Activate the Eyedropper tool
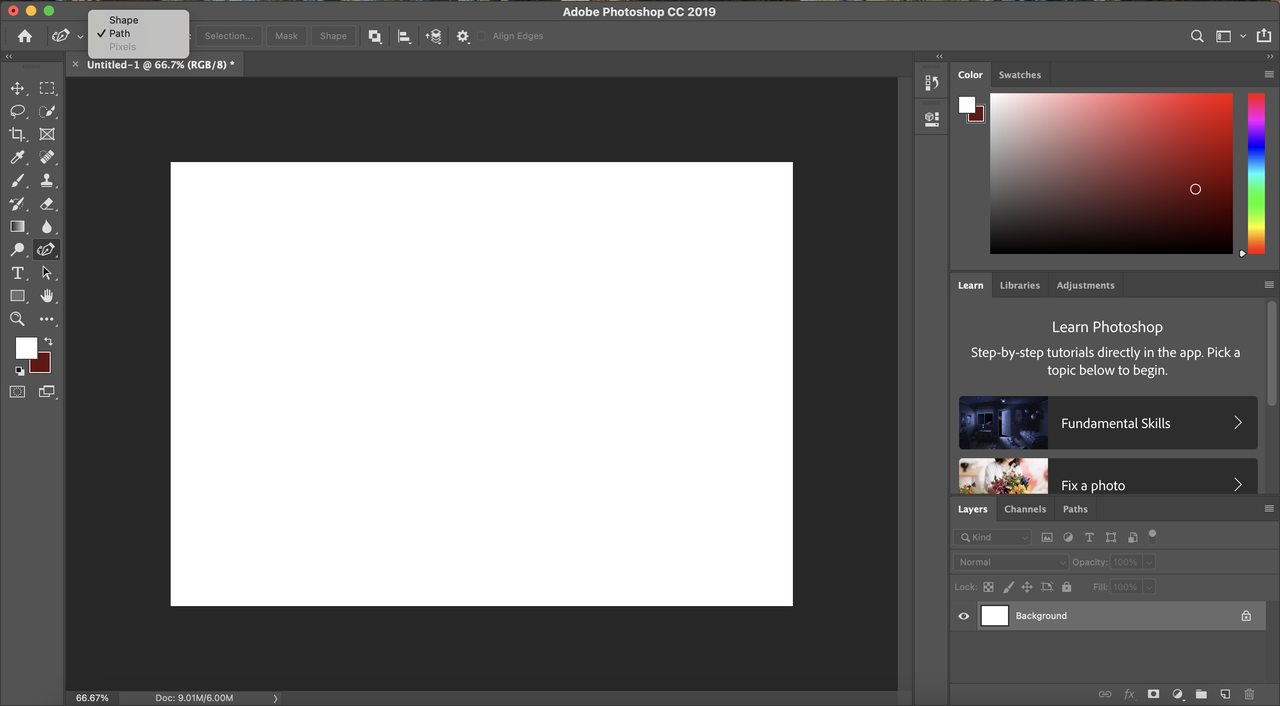1280x706 pixels. coord(17,158)
